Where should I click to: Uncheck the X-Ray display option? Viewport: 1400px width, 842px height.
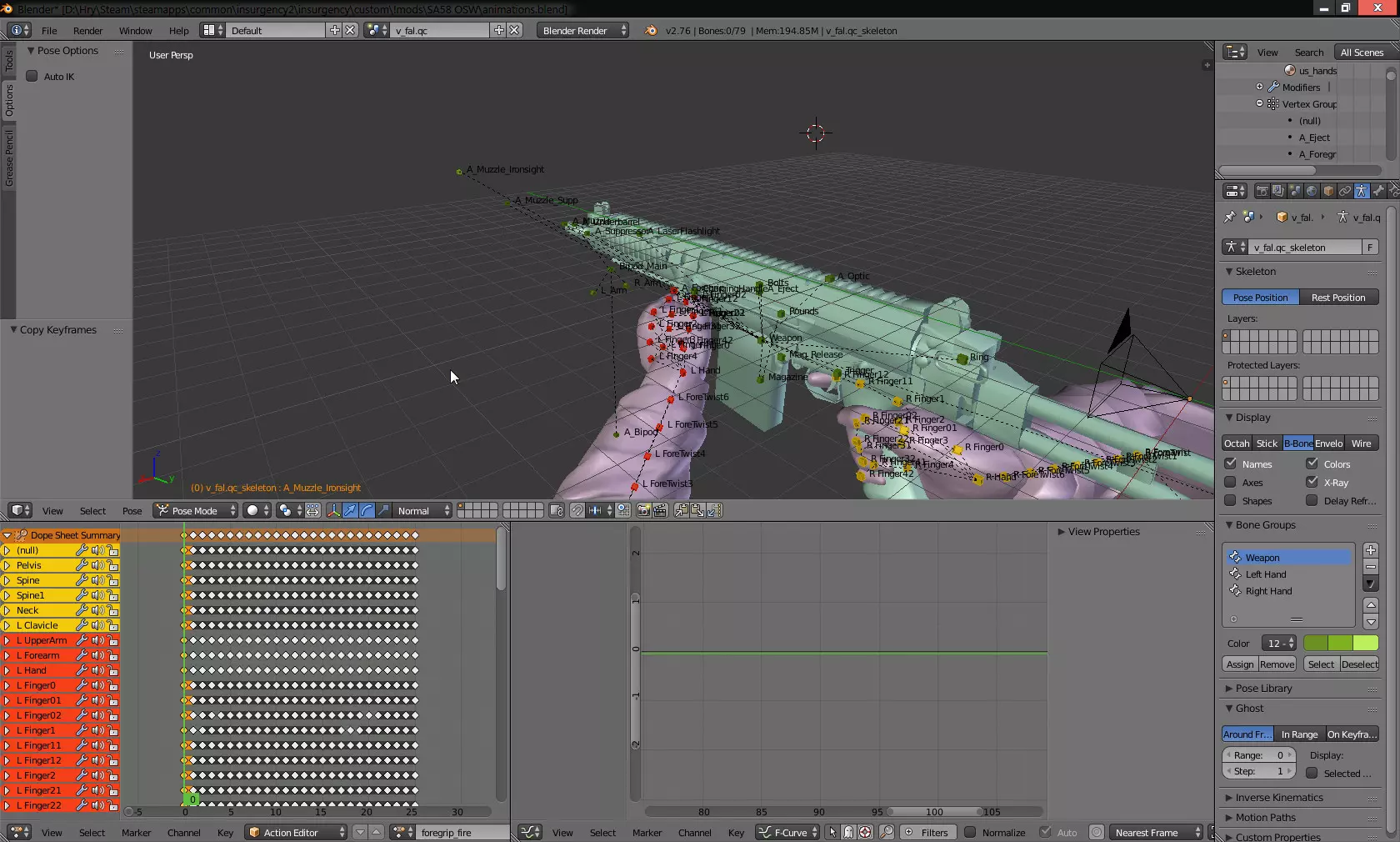coord(1312,482)
